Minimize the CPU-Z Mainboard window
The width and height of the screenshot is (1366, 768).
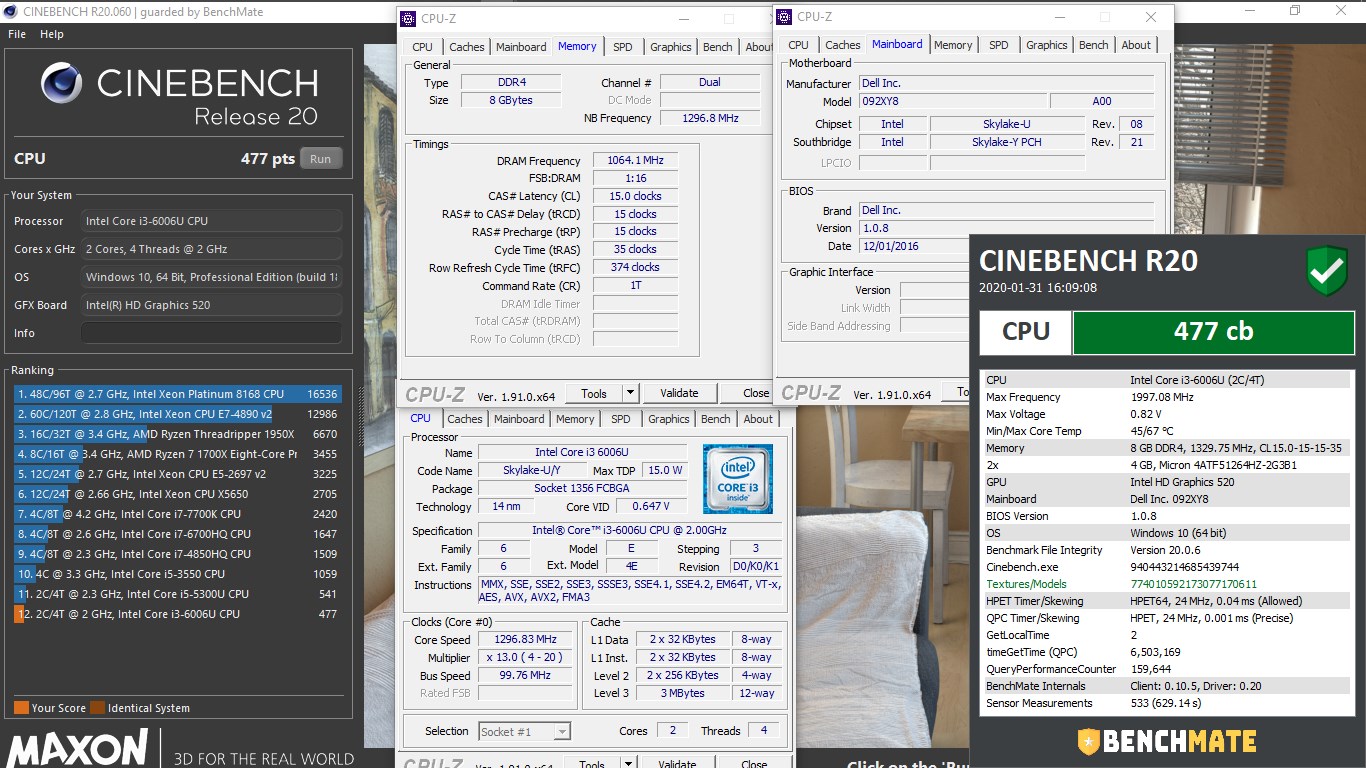[1059, 17]
